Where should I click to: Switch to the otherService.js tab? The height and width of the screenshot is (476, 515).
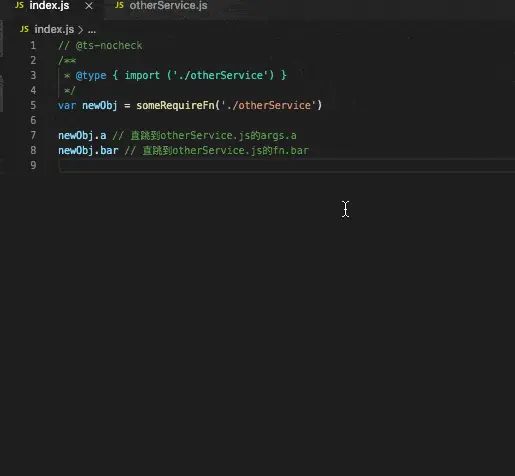161,6
